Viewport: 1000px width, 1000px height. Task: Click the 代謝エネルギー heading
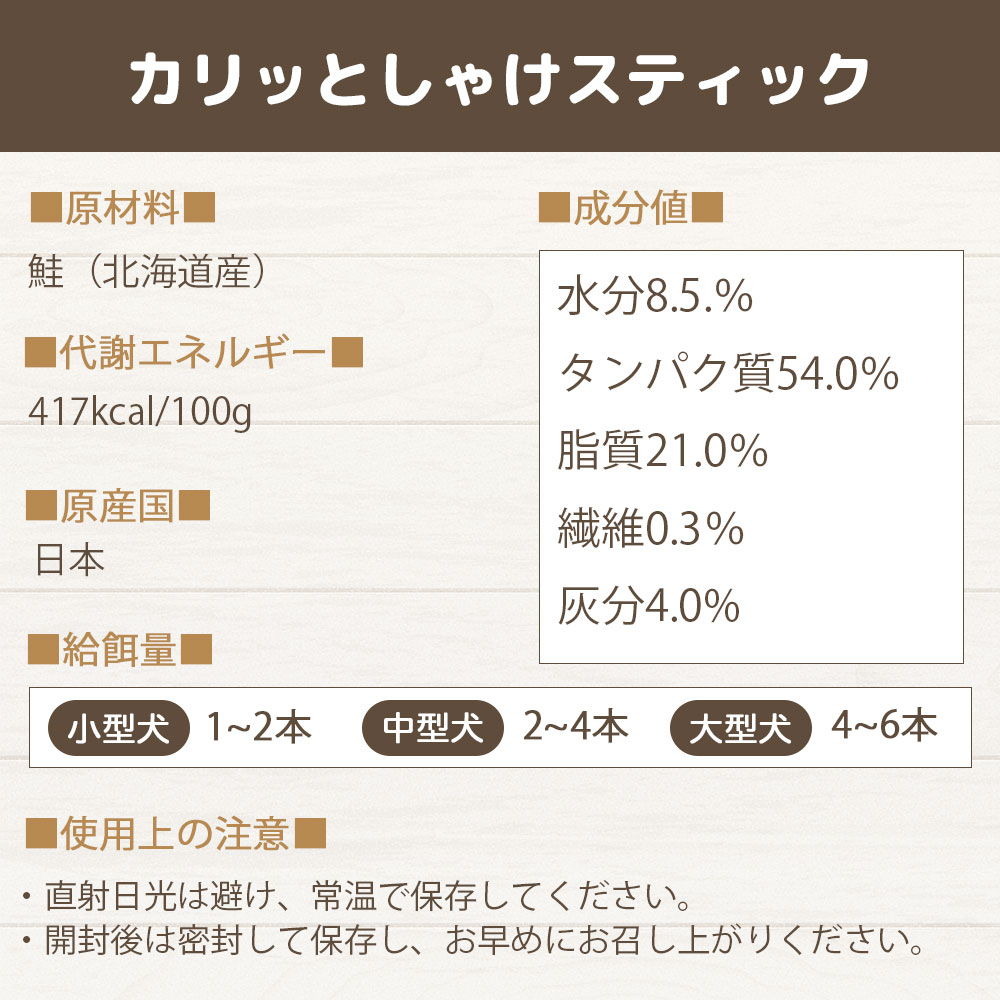193,353
